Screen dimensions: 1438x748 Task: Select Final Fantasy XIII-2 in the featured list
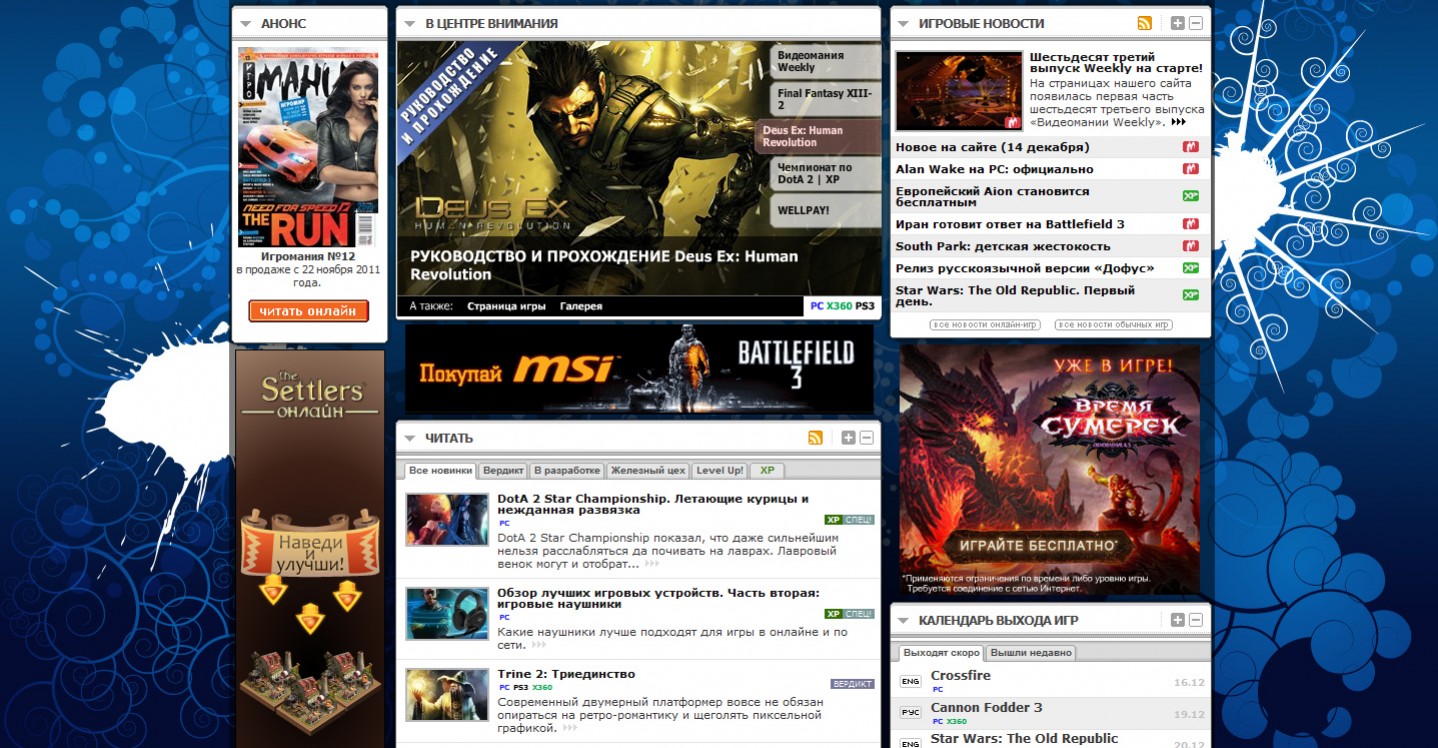pyautogui.click(x=825, y=99)
